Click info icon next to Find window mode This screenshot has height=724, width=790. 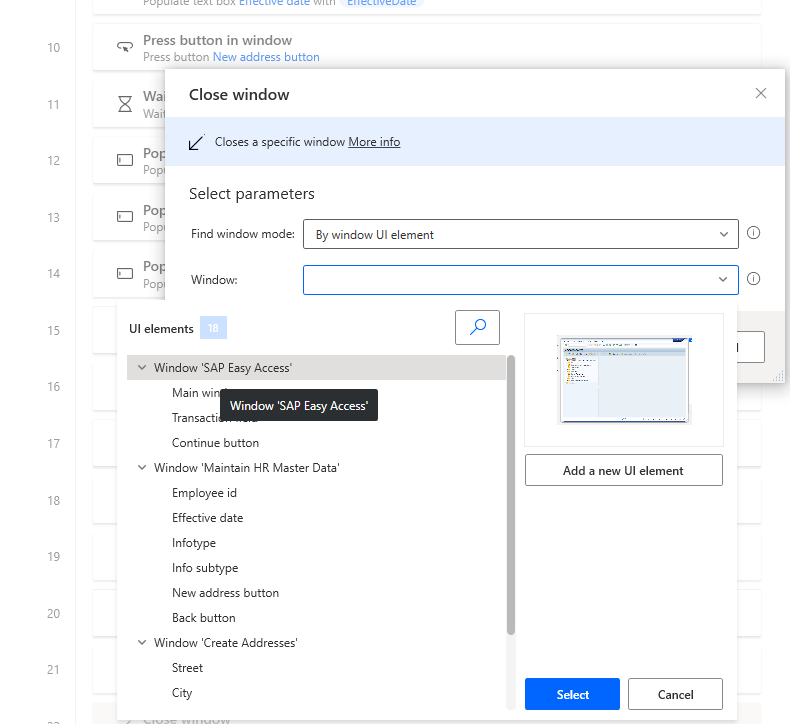click(753, 233)
